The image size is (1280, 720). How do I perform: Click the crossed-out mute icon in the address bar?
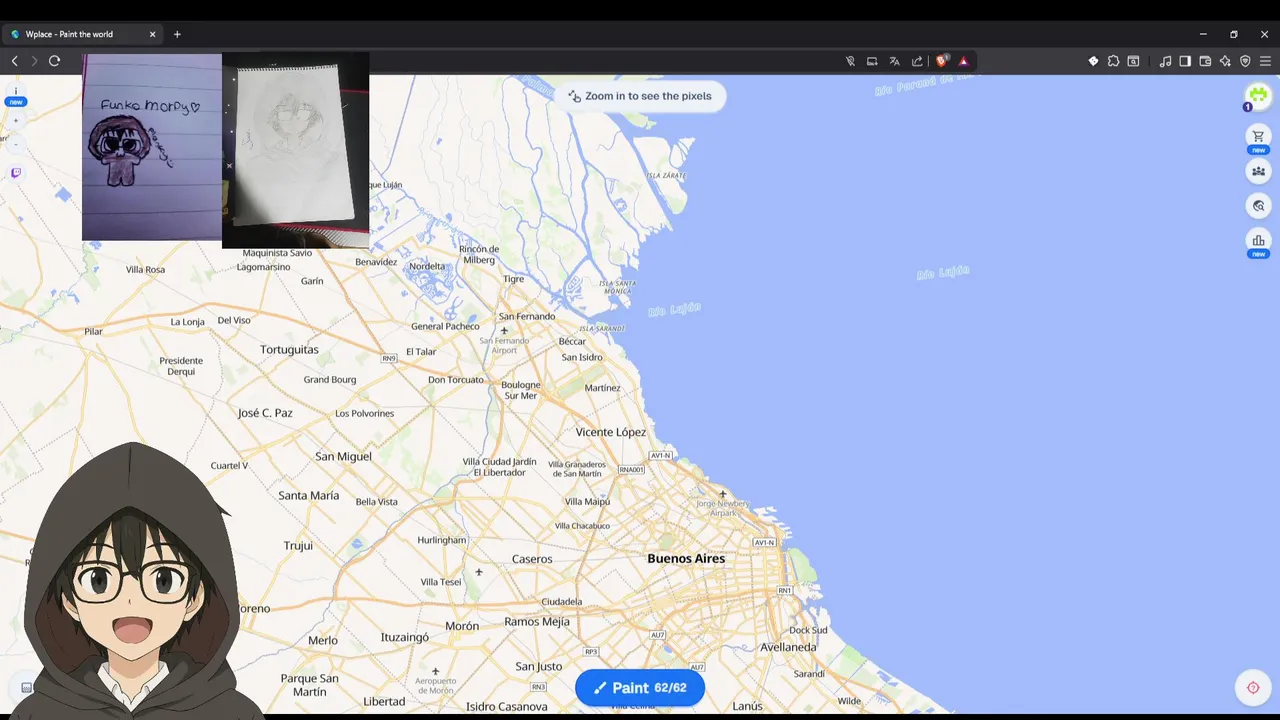click(x=850, y=61)
